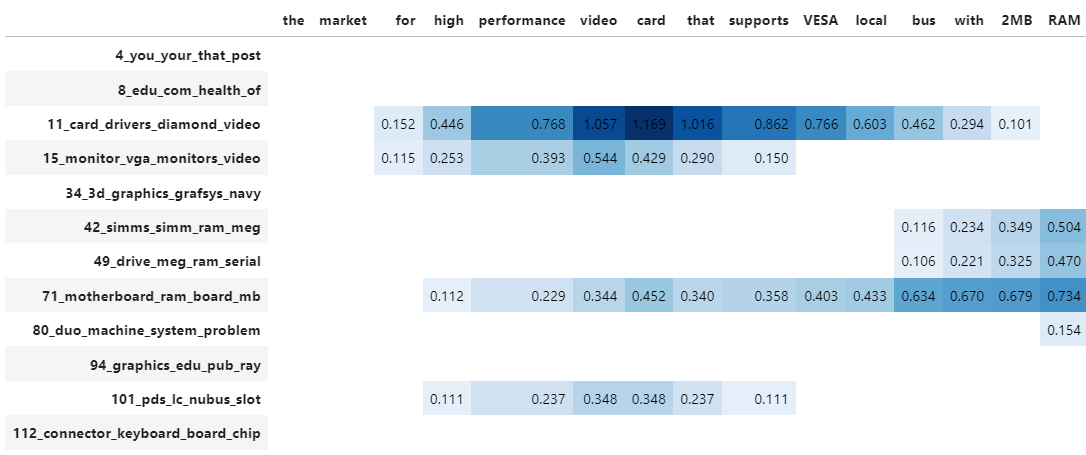Click the 0.862 cell under supports
The width and height of the screenshot is (1086, 455).
point(759,124)
